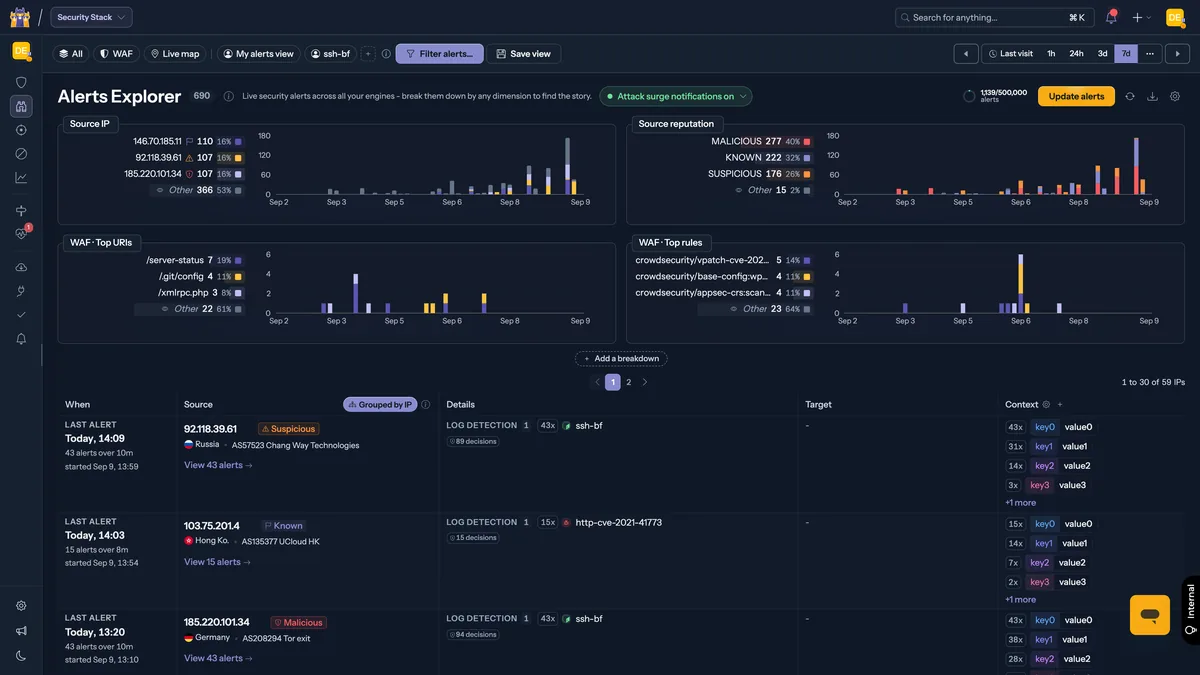1200x675 pixels.
Task: Click the checkmark sidebar icon
Action: pyautogui.click(x=21, y=315)
